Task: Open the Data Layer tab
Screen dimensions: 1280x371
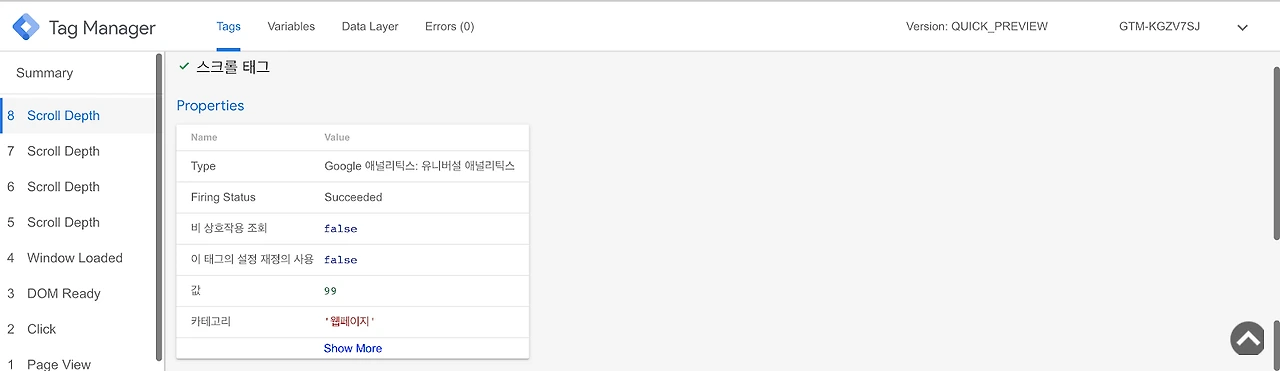Action: 370,26
